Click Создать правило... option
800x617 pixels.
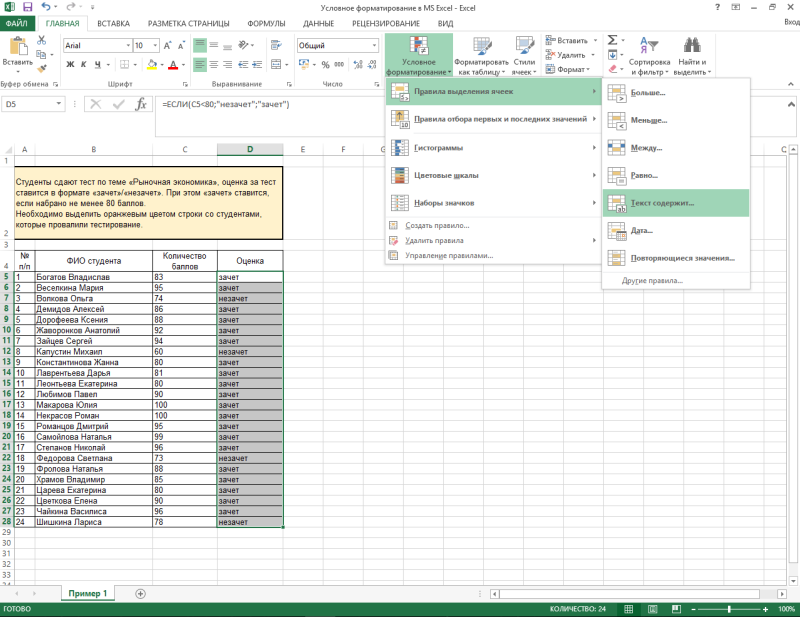[x=493, y=226]
